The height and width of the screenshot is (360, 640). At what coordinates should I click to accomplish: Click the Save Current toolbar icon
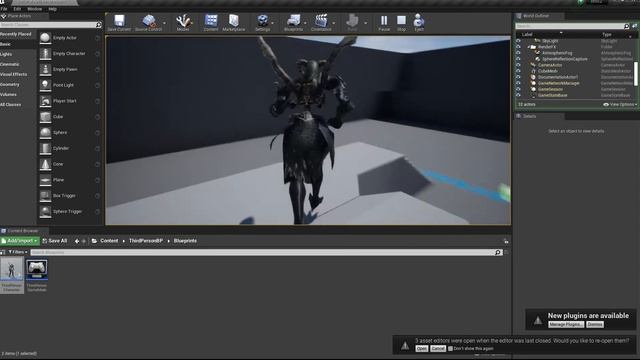(x=119, y=20)
